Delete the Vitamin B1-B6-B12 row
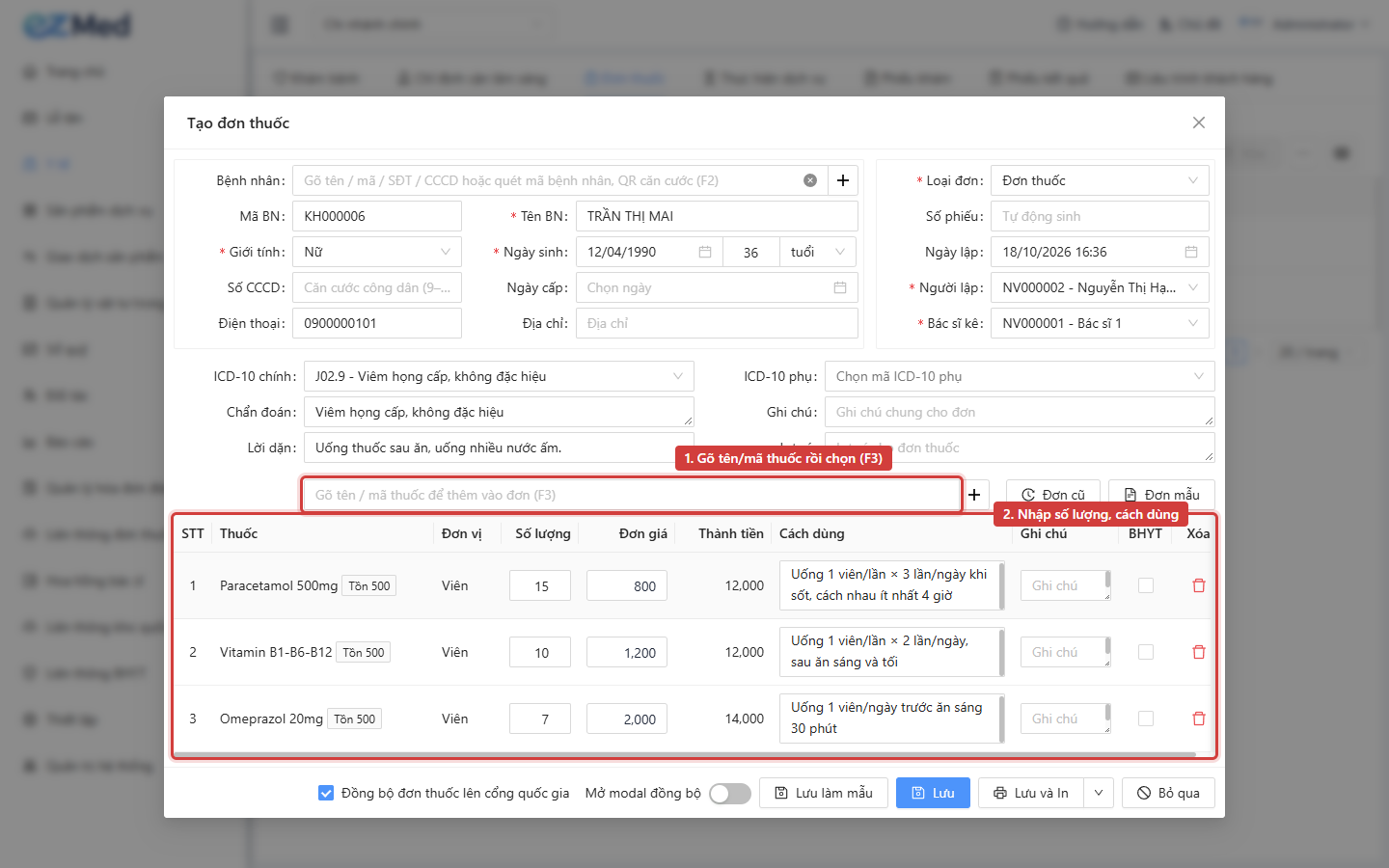The image size is (1389, 868). pyautogui.click(x=1199, y=652)
